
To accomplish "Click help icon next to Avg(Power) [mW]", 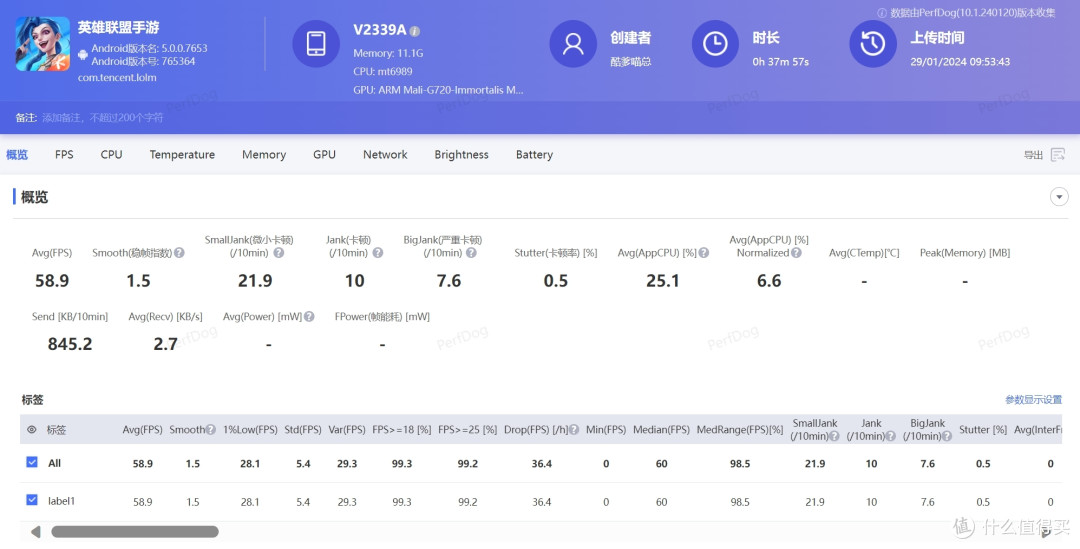I will tap(309, 317).
